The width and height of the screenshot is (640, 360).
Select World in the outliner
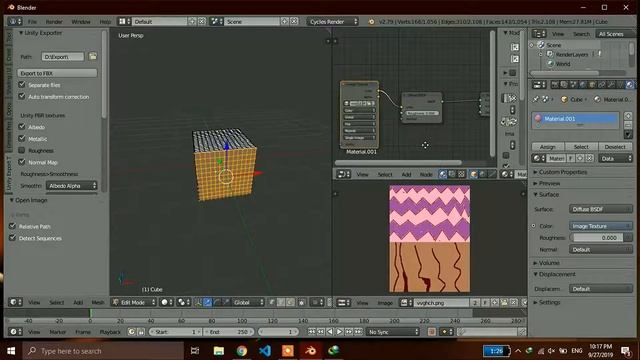point(563,64)
